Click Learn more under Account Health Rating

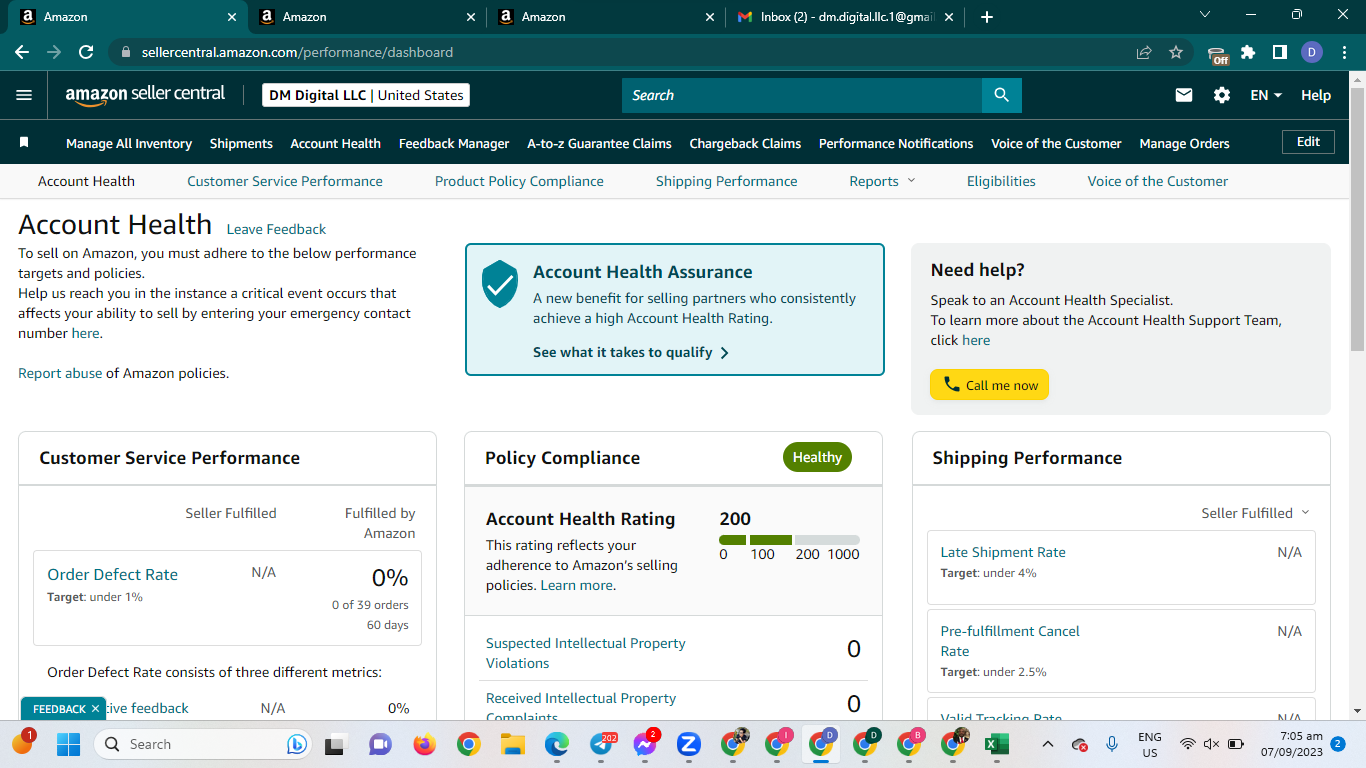point(576,585)
